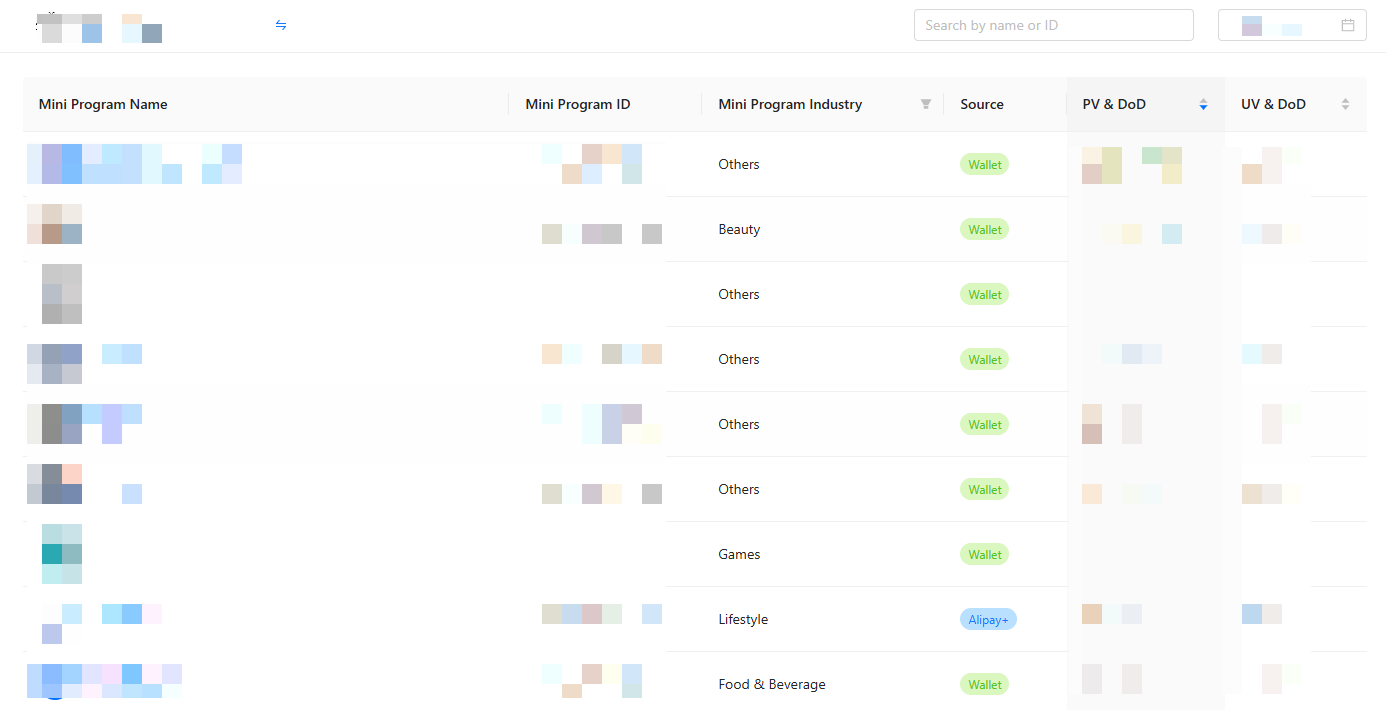Open the Mini Program Industry filter icon
1386x710 pixels.
[926, 104]
